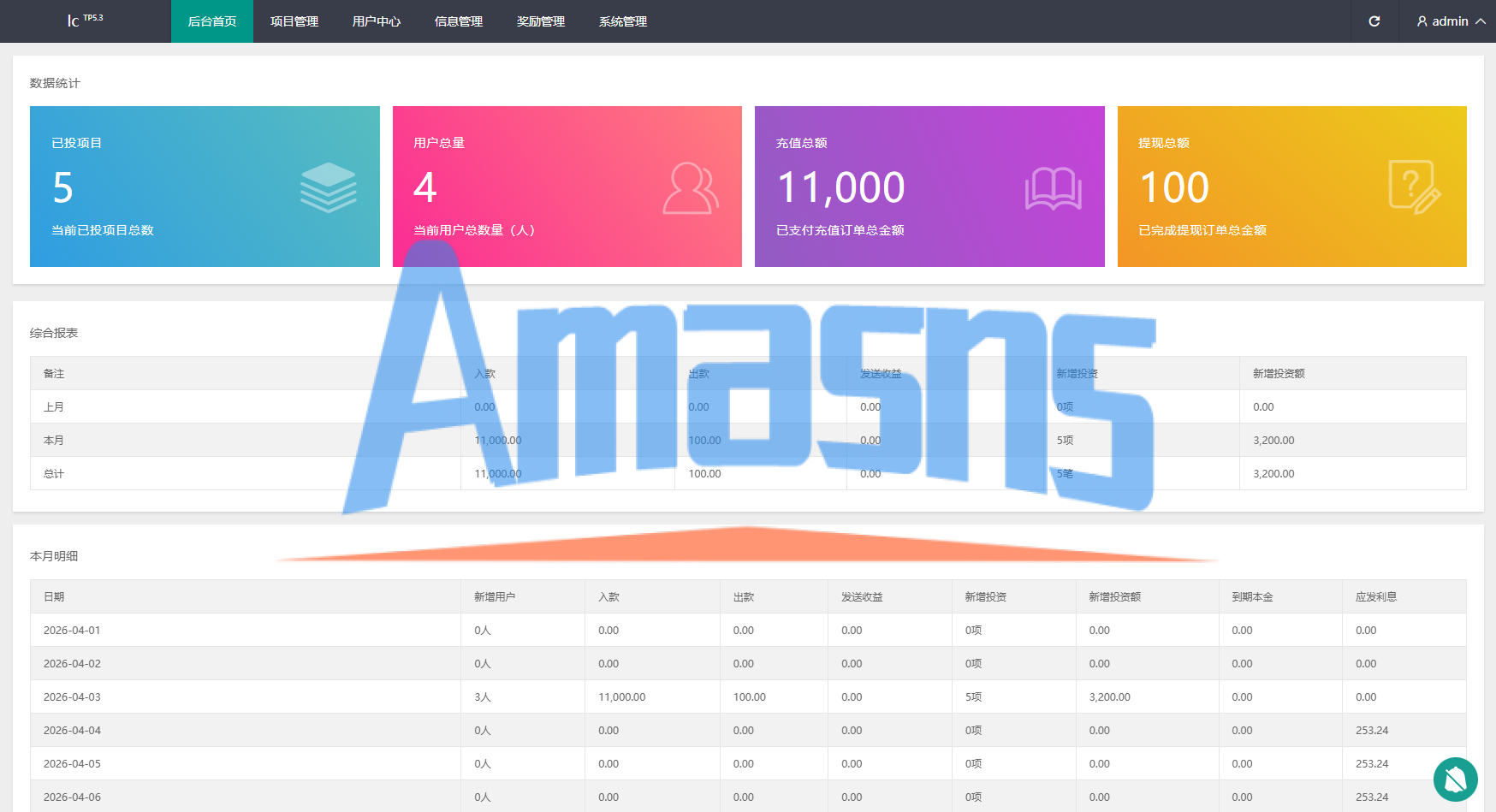Open the 奖励管理 menu
This screenshot has width=1496, height=812.
[x=541, y=21]
